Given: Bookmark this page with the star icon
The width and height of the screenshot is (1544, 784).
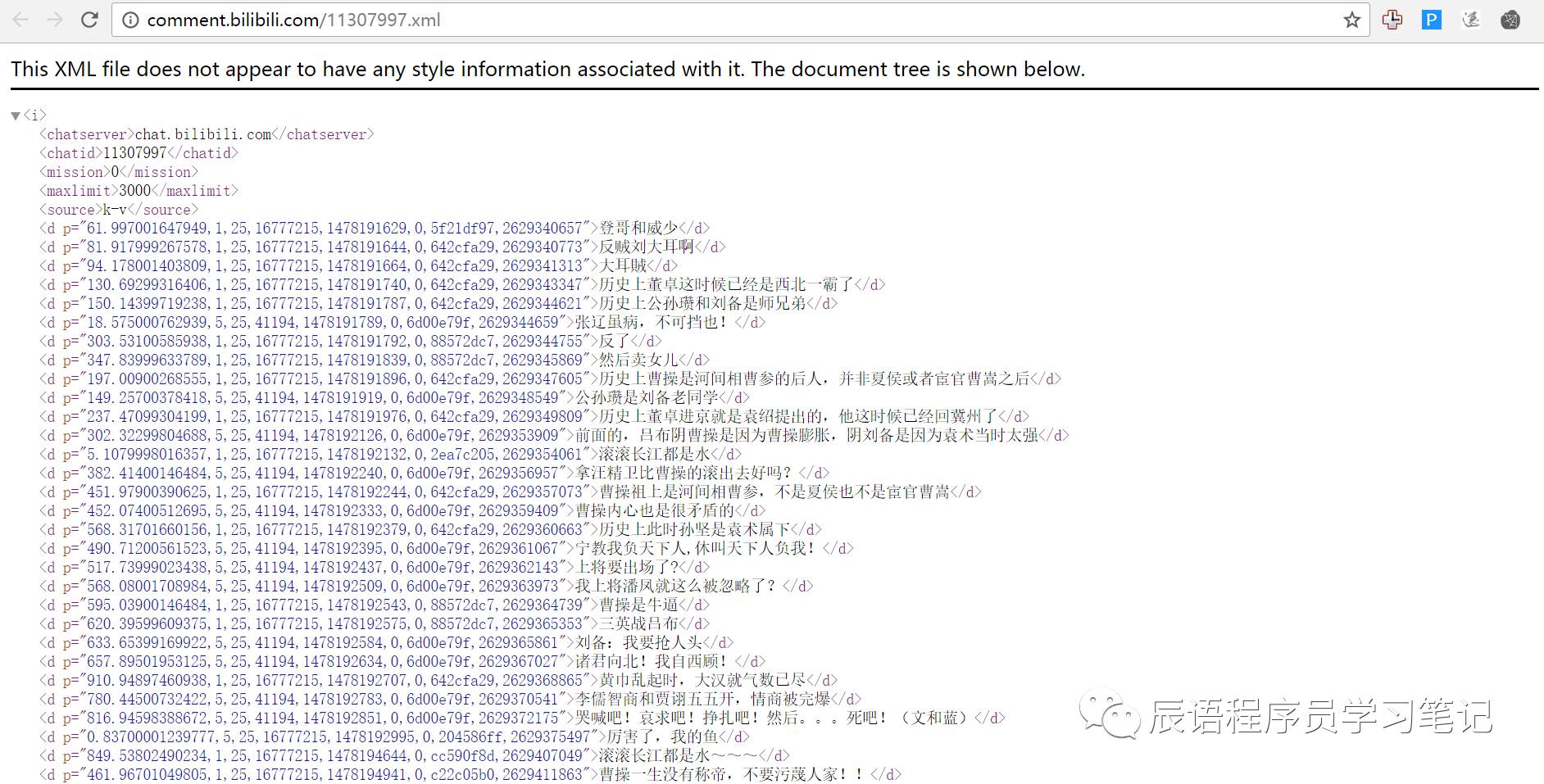Looking at the screenshot, I should (x=1352, y=20).
